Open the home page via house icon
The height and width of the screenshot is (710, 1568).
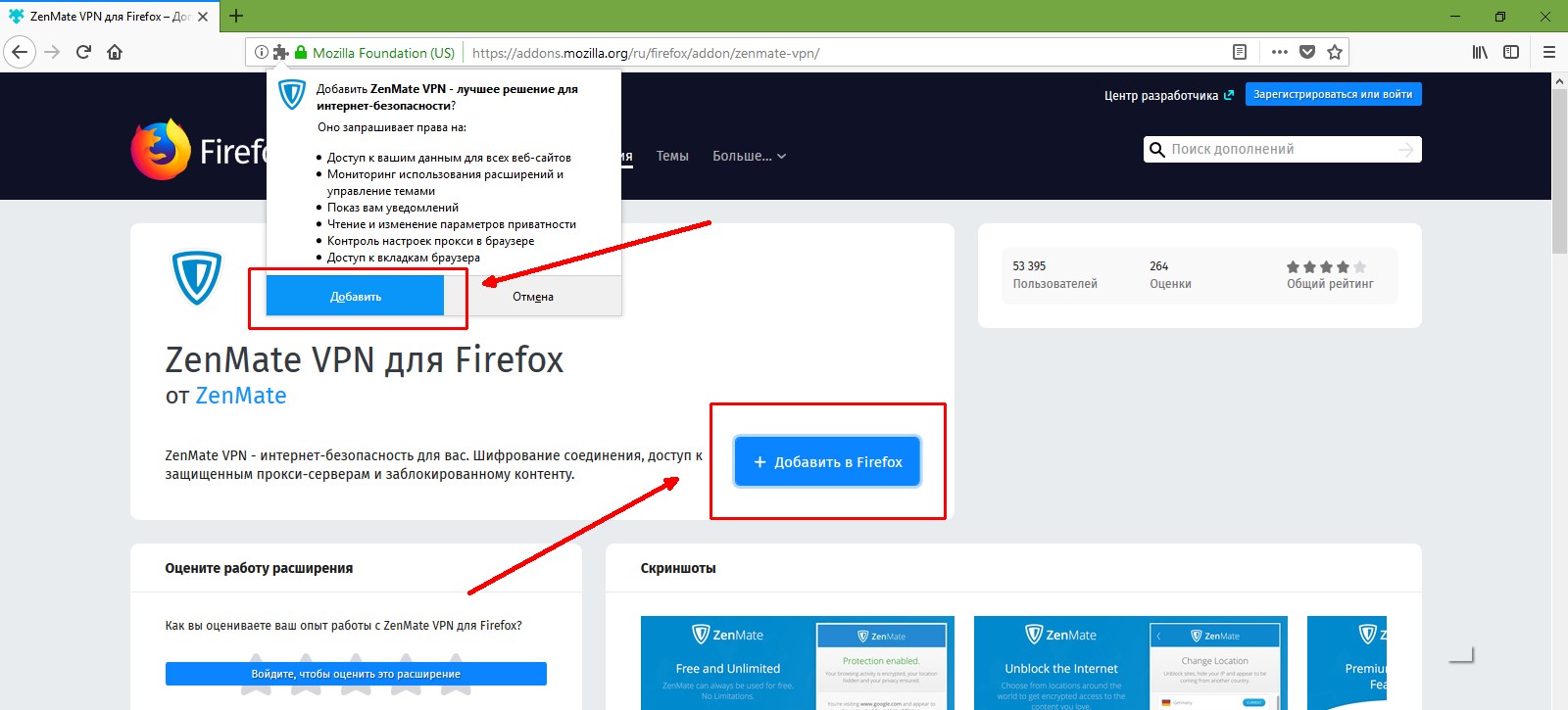(x=115, y=52)
